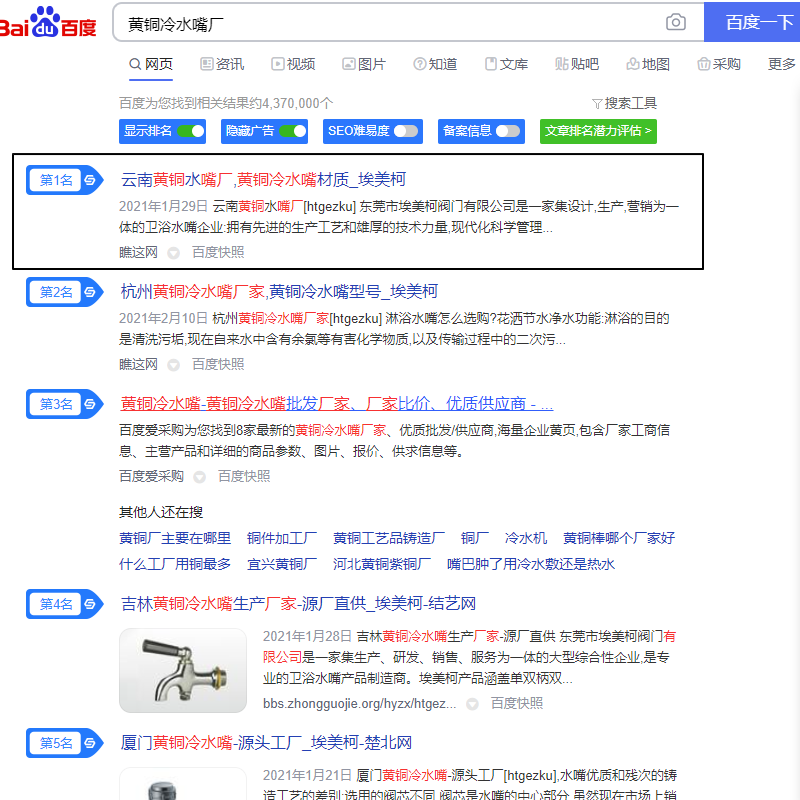Viewport: 800px width, 800px height.
Task: Click the 瞧这网 source of result 2
Action: (138, 365)
